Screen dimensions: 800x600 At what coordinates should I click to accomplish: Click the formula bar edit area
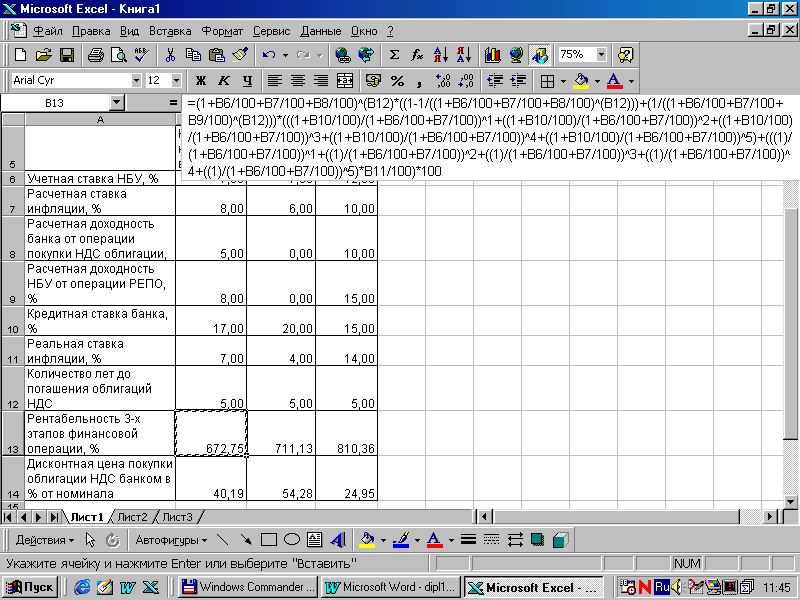pos(490,137)
